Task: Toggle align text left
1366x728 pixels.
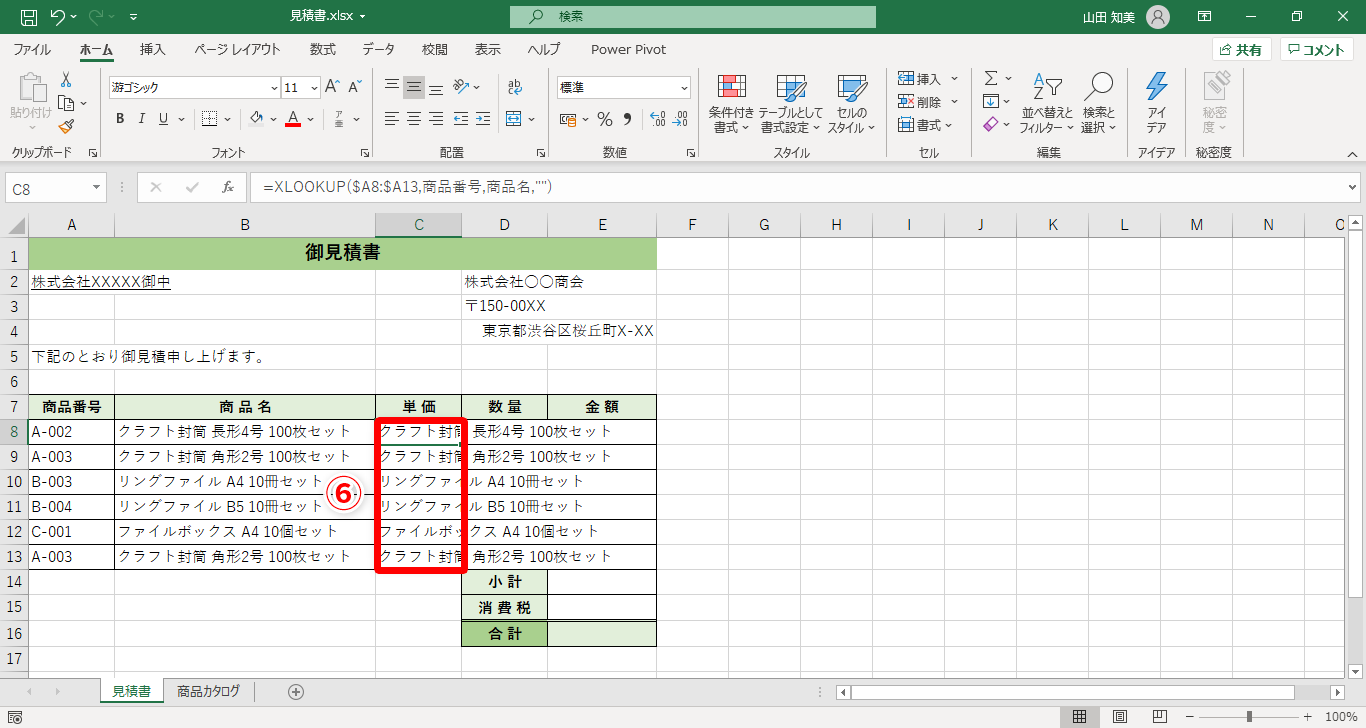Action: (392, 119)
